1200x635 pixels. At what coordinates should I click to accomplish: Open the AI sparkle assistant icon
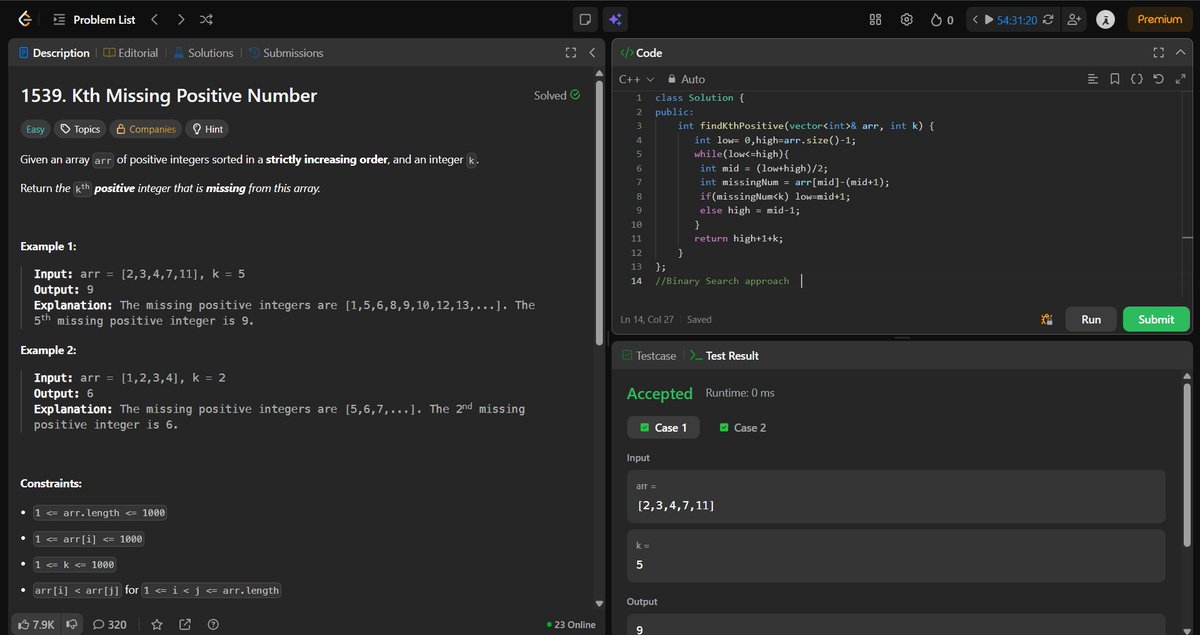click(614, 19)
